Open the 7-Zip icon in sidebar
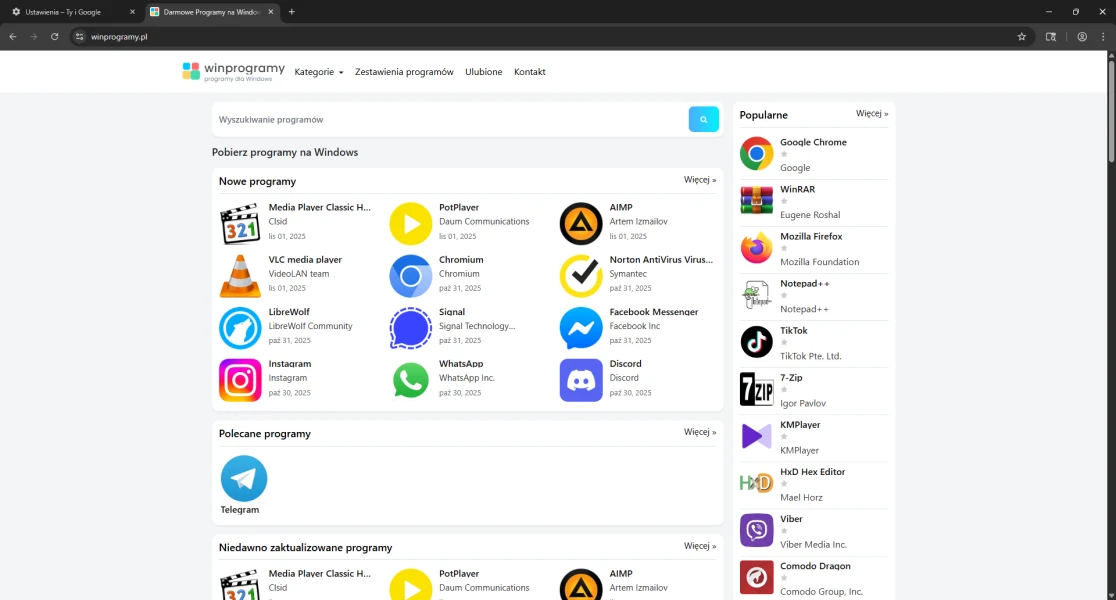Viewport: 1116px width, 600px height. coord(756,389)
